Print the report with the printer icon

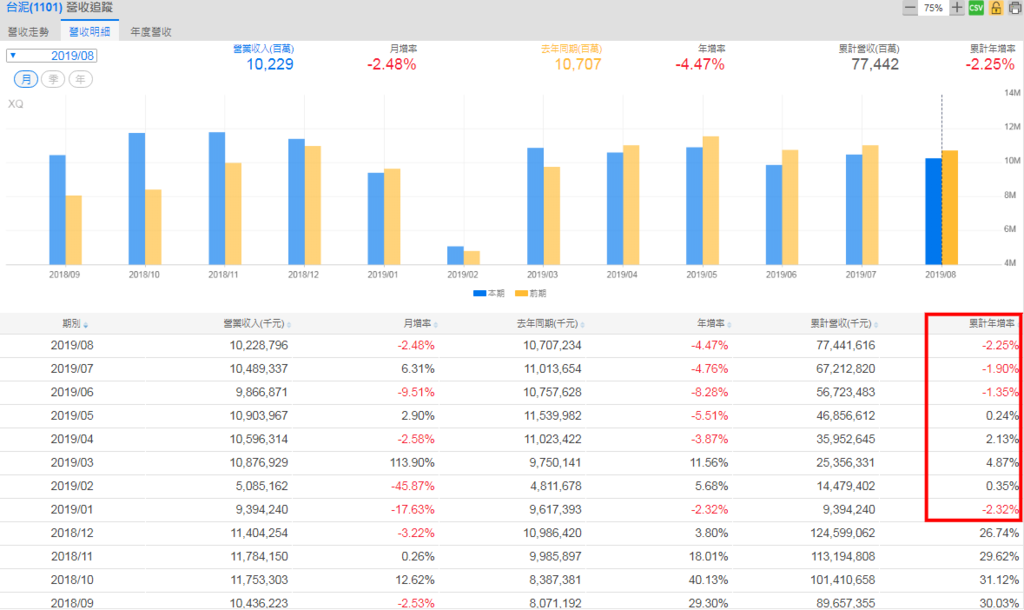click(x=1015, y=8)
